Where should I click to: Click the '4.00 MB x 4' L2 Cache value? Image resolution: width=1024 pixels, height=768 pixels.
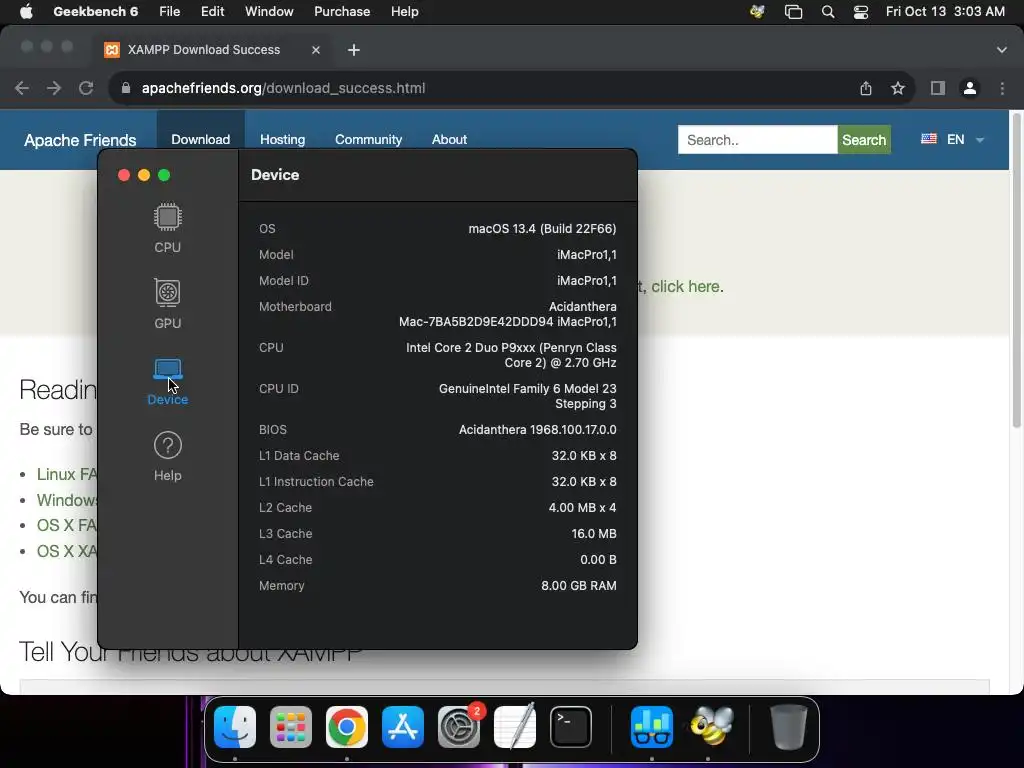tap(583, 507)
